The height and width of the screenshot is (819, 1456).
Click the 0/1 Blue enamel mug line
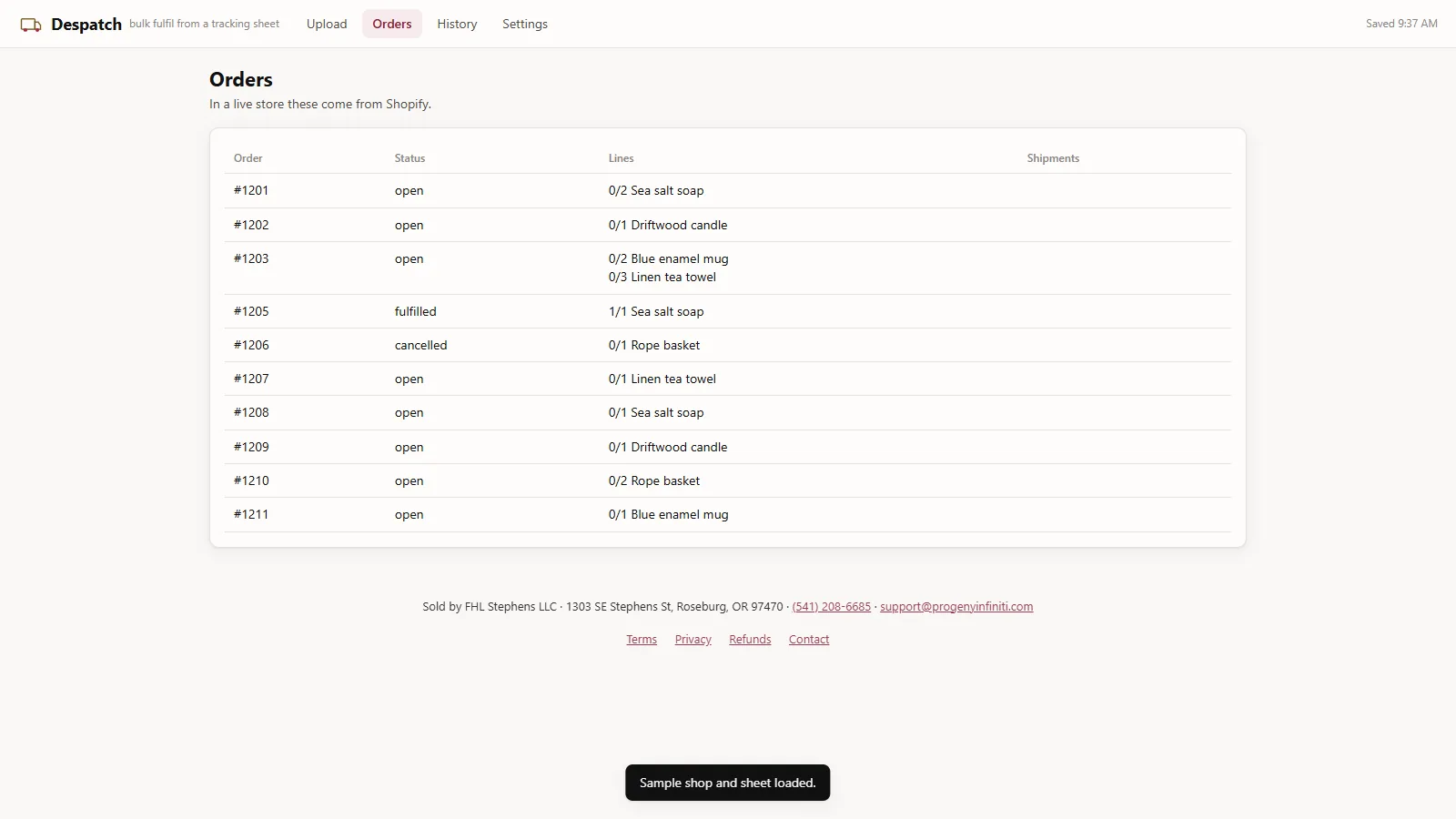pyautogui.click(x=669, y=514)
